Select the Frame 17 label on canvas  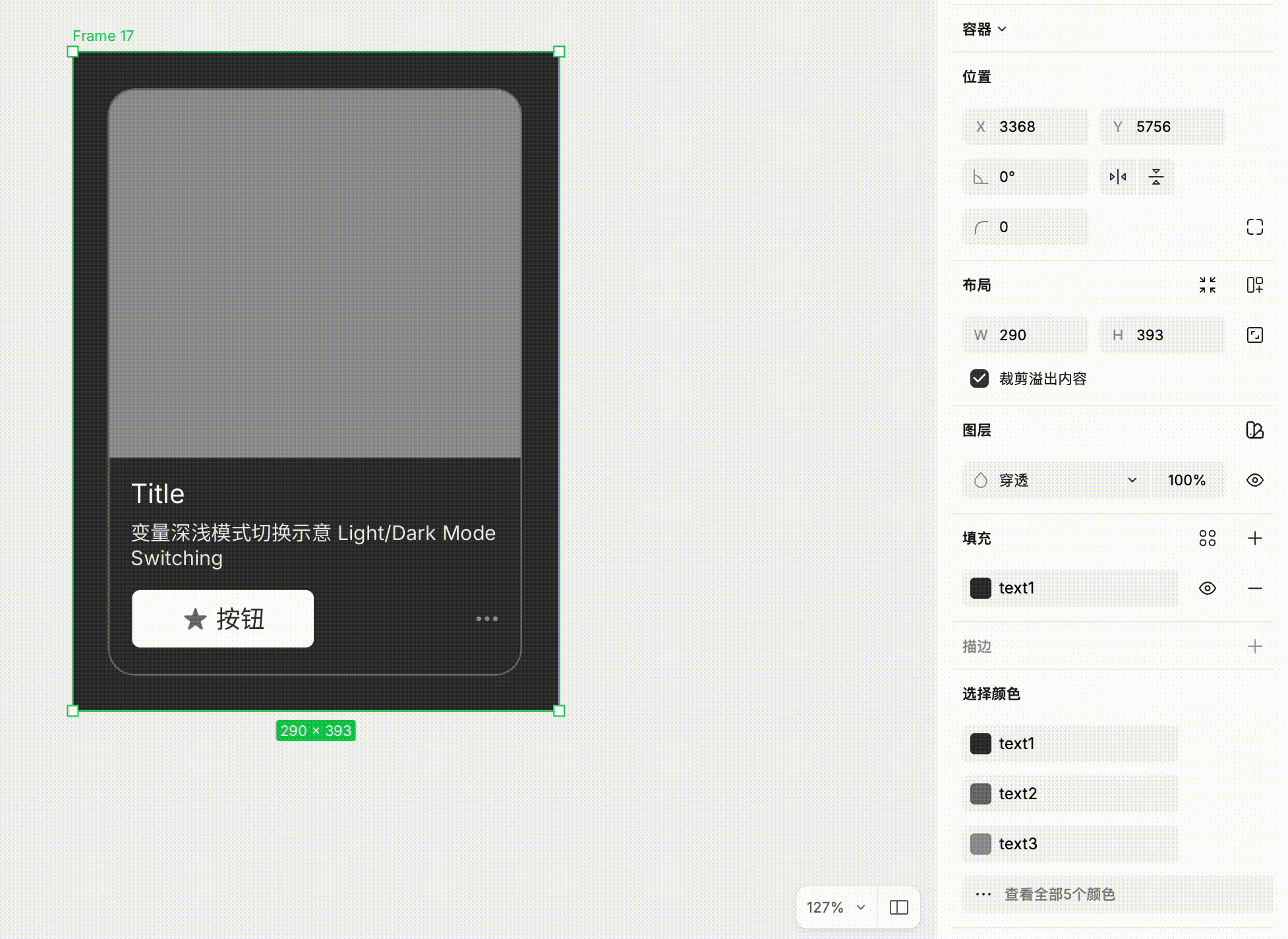tap(103, 36)
